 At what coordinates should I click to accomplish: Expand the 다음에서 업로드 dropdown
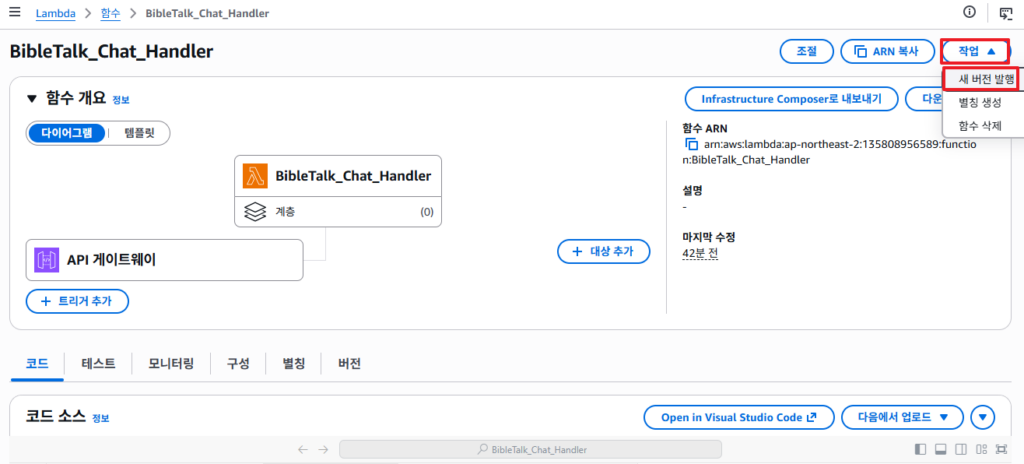tap(902, 416)
